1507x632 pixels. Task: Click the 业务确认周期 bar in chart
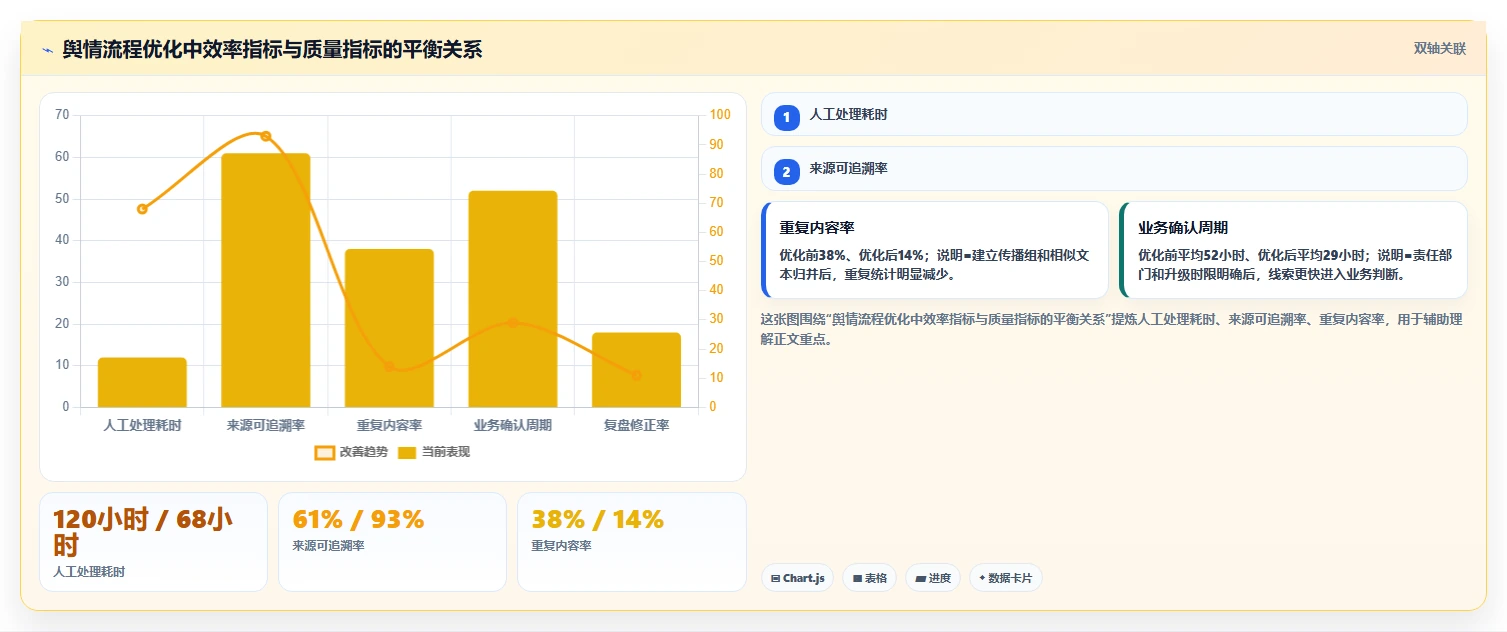tap(513, 299)
